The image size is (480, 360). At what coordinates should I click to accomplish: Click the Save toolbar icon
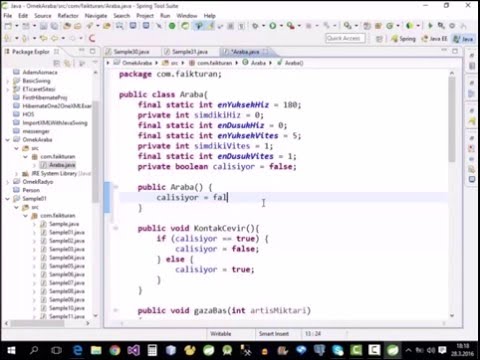pyautogui.click(x=43, y=26)
